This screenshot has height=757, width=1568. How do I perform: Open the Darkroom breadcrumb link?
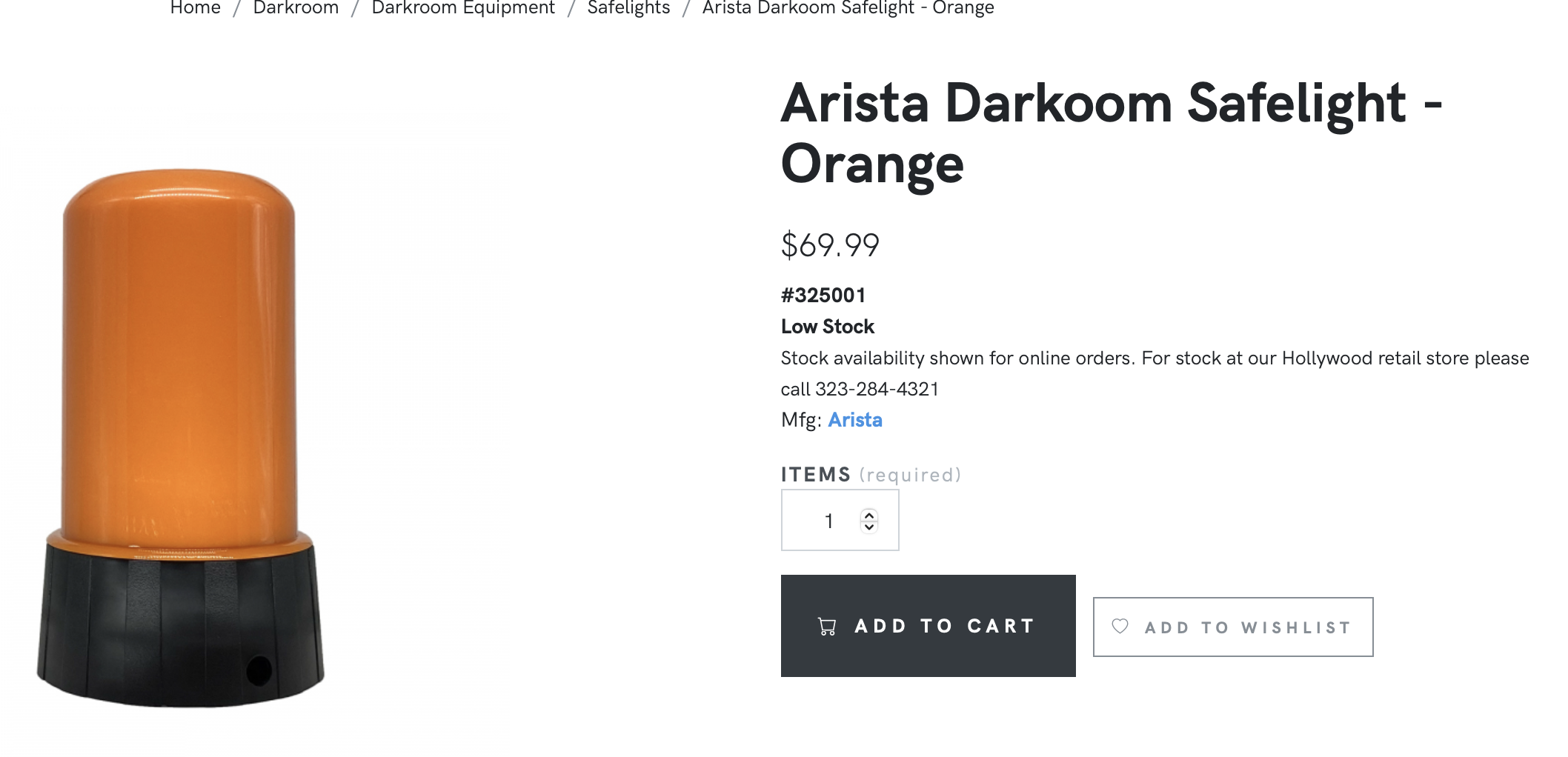[296, 8]
